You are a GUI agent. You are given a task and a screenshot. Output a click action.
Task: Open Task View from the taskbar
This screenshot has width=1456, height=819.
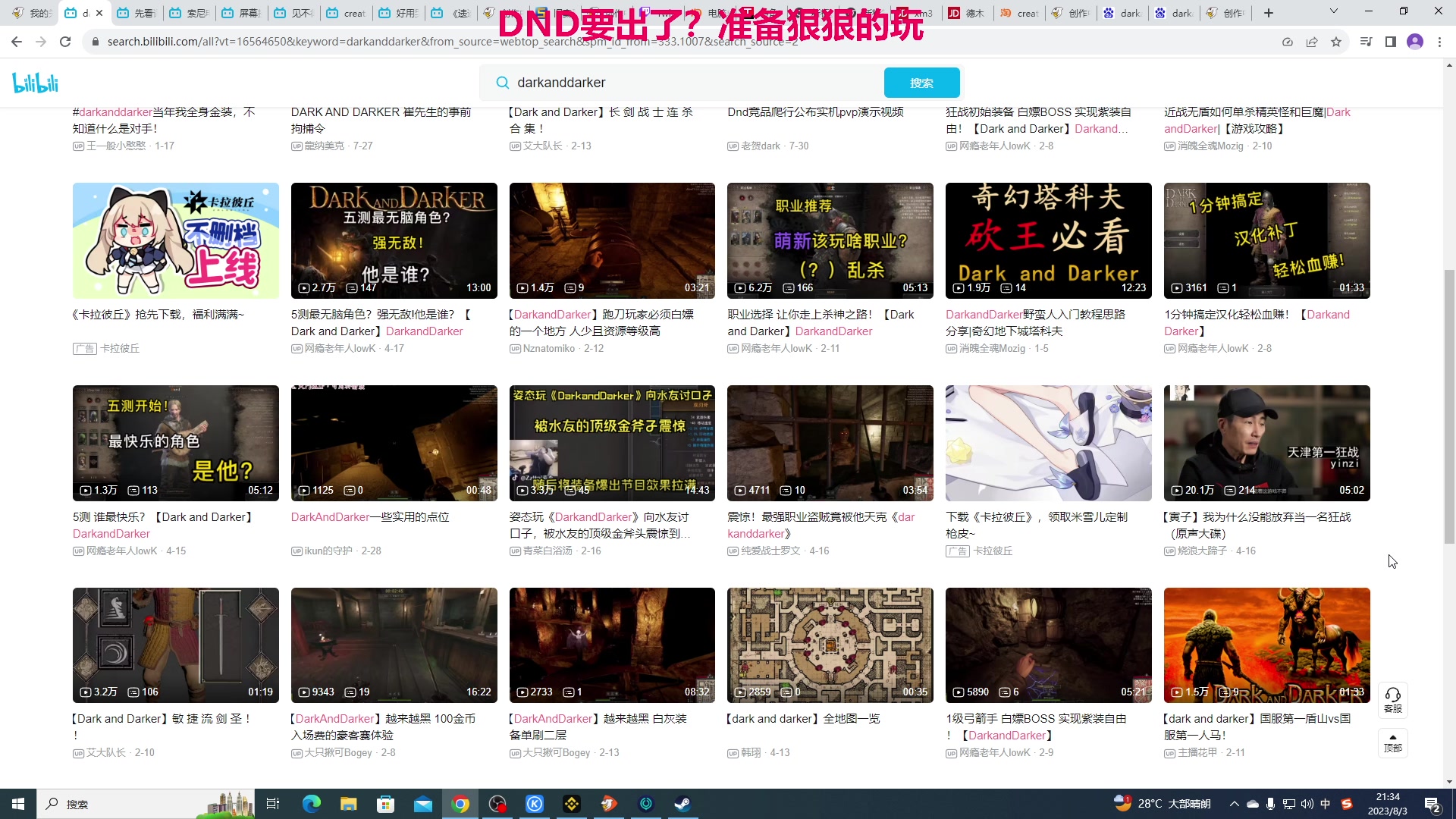pyautogui.click(x=273, y=804)
